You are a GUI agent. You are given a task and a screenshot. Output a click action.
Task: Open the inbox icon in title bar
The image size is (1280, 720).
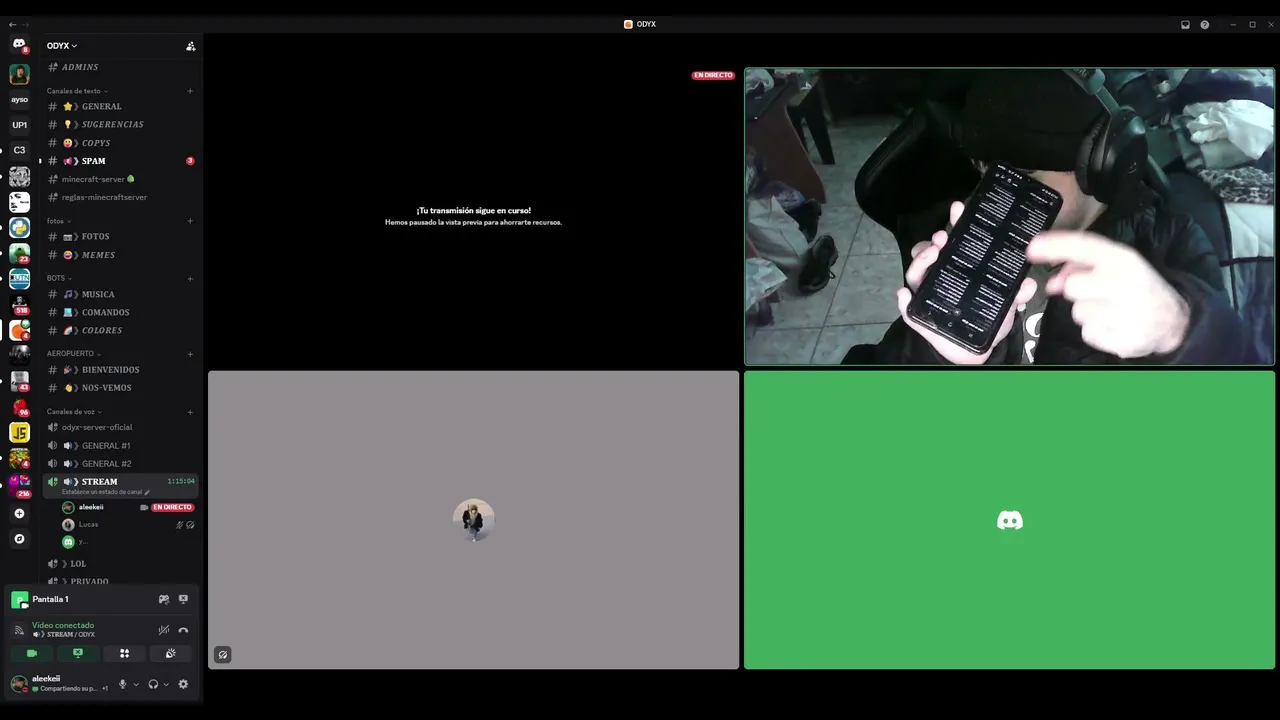click(x=1185, y=24)
